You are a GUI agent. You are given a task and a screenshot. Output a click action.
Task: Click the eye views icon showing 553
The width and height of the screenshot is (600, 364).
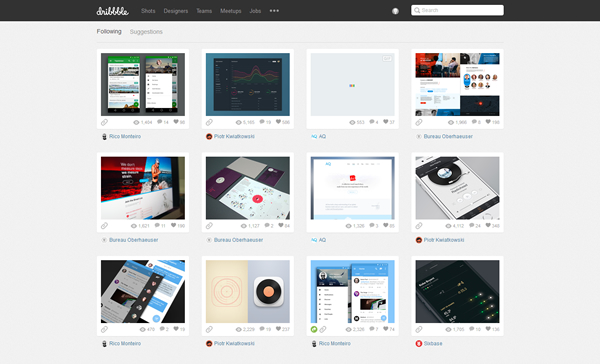pos(352,122)
